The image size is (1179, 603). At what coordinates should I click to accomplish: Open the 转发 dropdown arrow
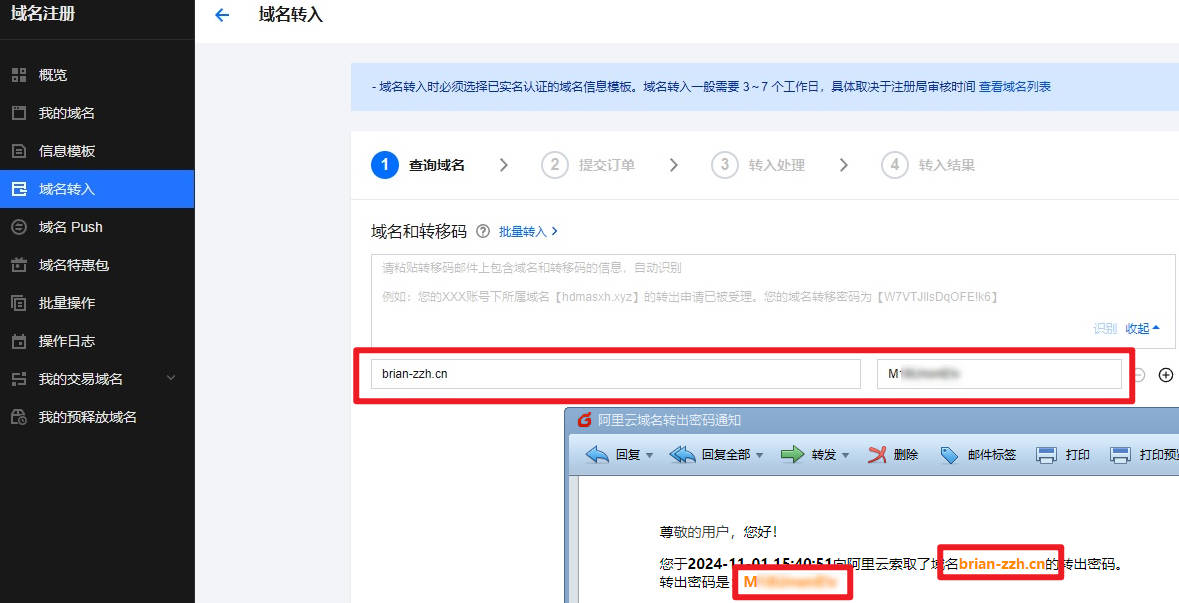pos(846,456)
